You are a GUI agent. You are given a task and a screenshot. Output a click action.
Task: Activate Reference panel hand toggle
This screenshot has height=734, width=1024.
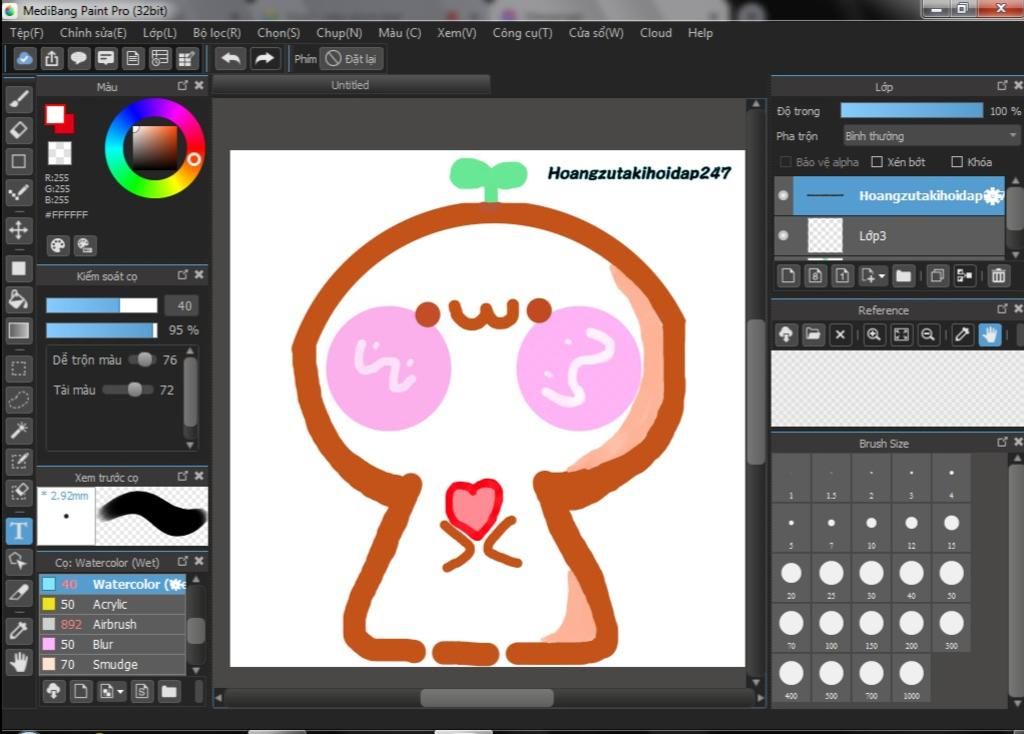point(989,335)
